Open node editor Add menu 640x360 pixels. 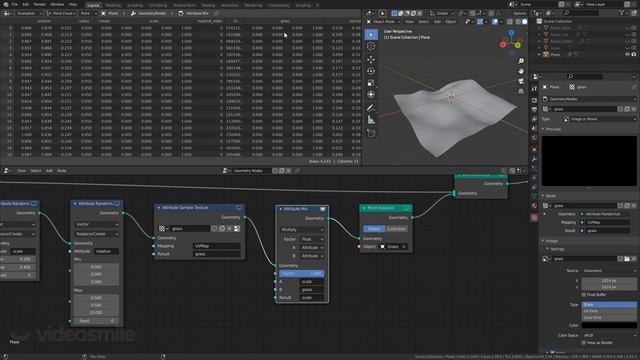pos(49,171)
